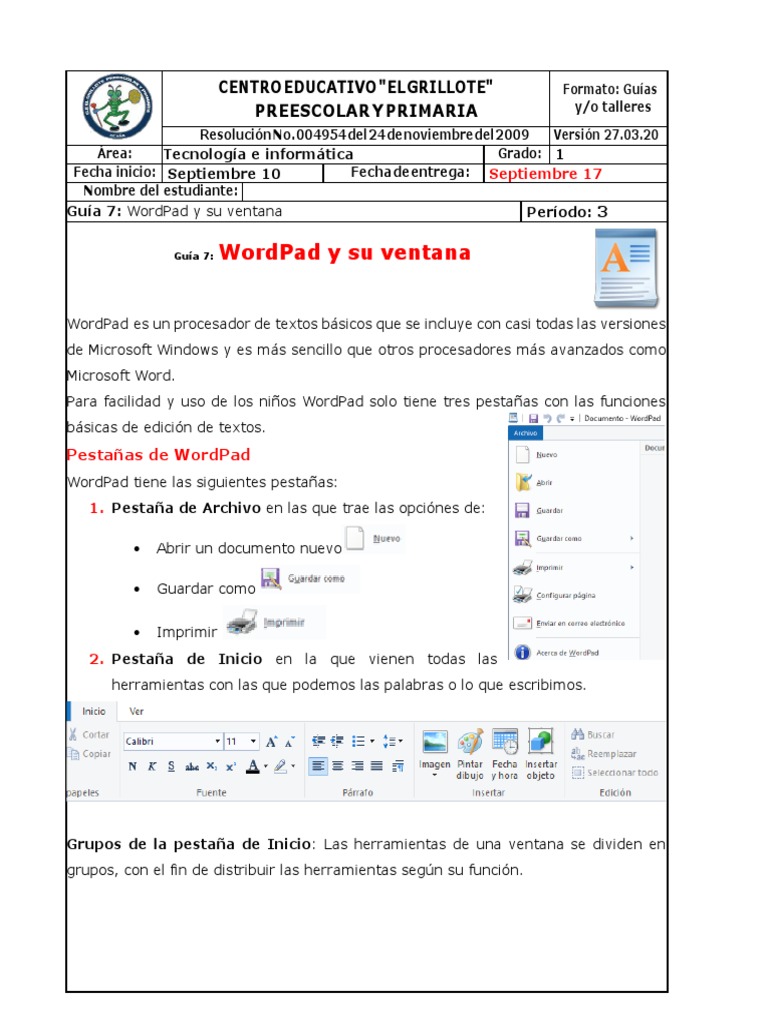Select align text right
The image size is (768, 1024).
357,766
